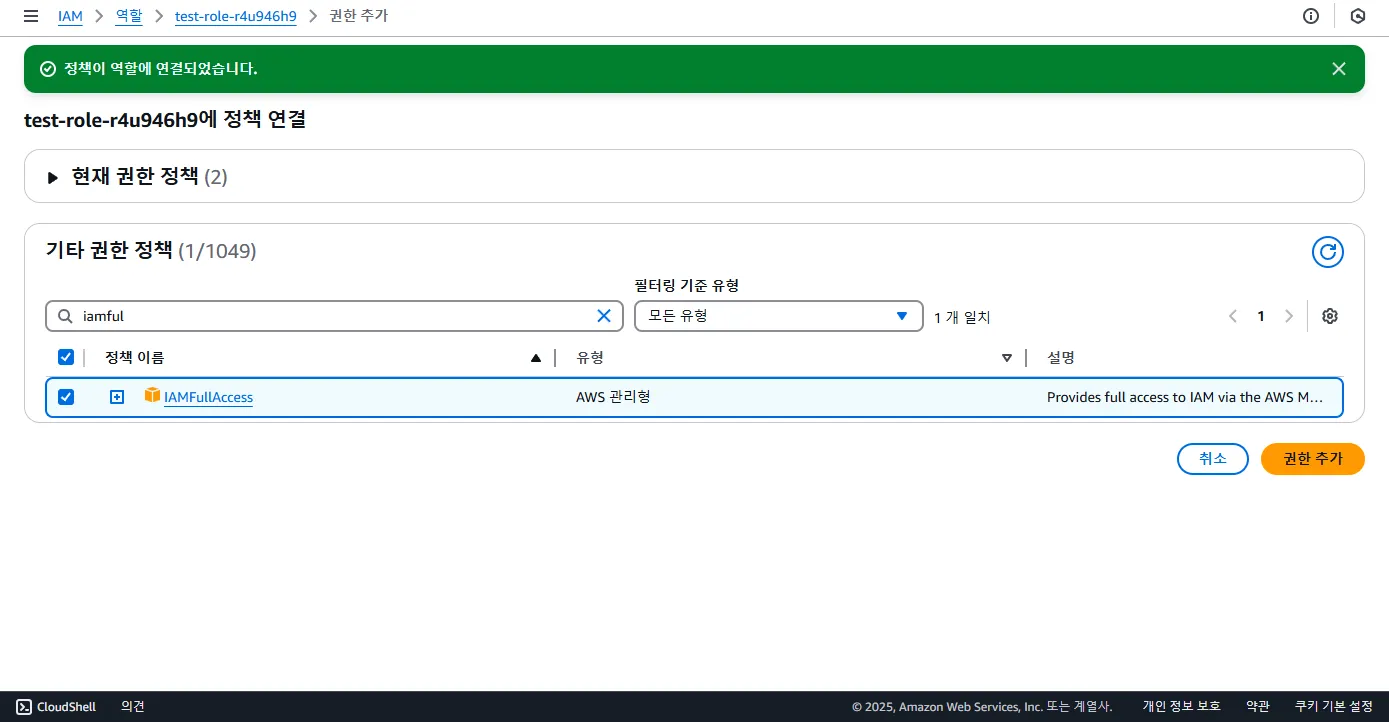Expand the current permission policies section
Screen dimensions: 1389x722
tap(53, 177)
